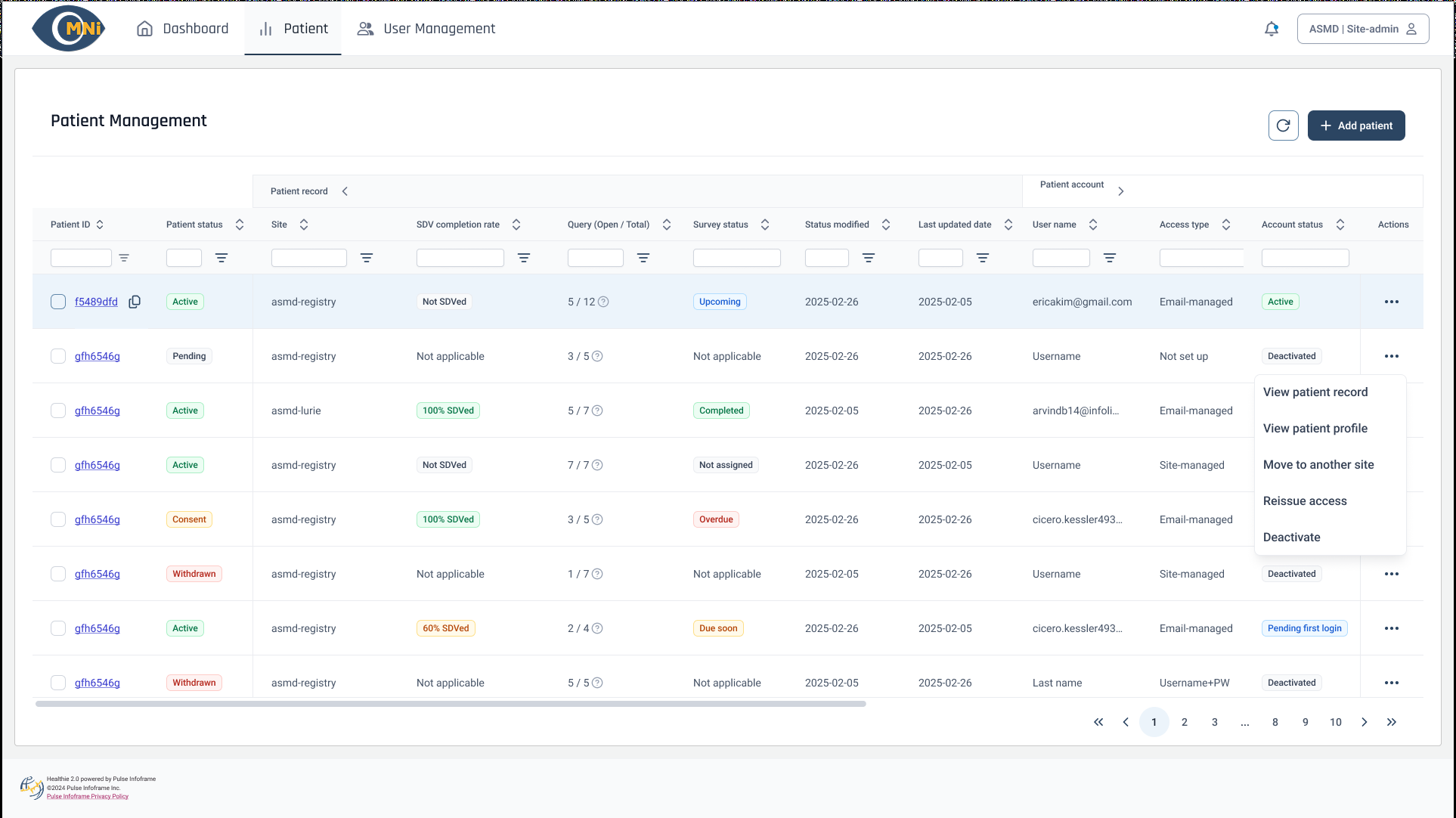The image size is (1456, 818).
Task: Copy patient ID f5489dfd with copy icon
Action: [x=135, y=302]
